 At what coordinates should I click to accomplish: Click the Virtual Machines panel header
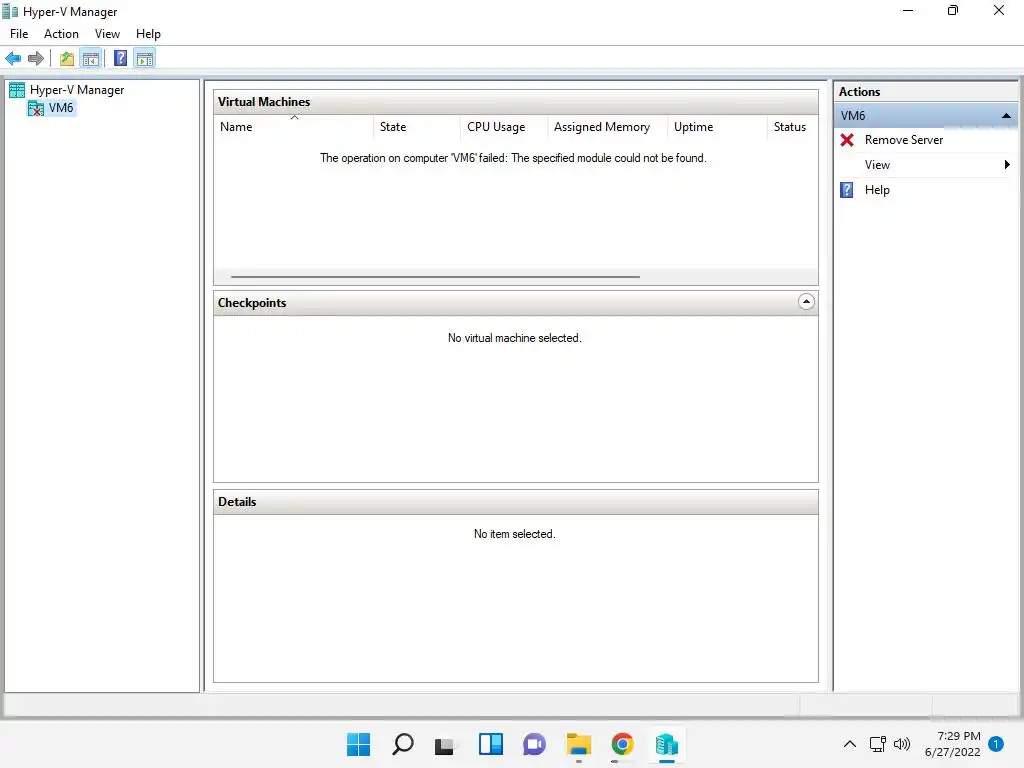(x=515, y=102)
